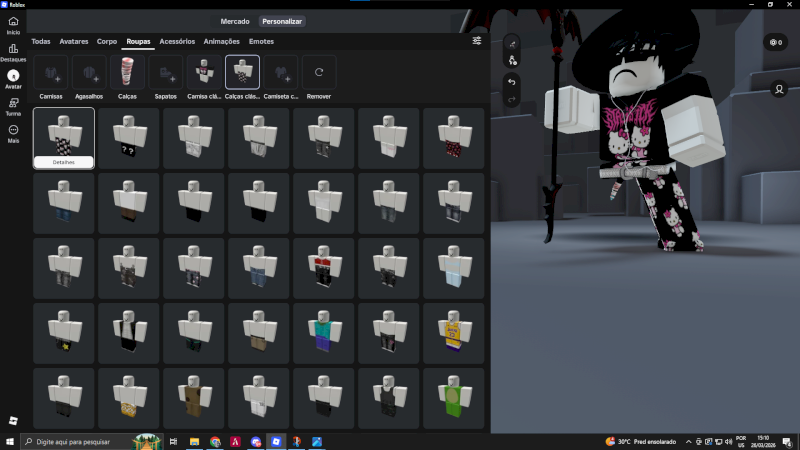Open the filter sliders icon
This screenshot has width=800, height=450.
476,41
